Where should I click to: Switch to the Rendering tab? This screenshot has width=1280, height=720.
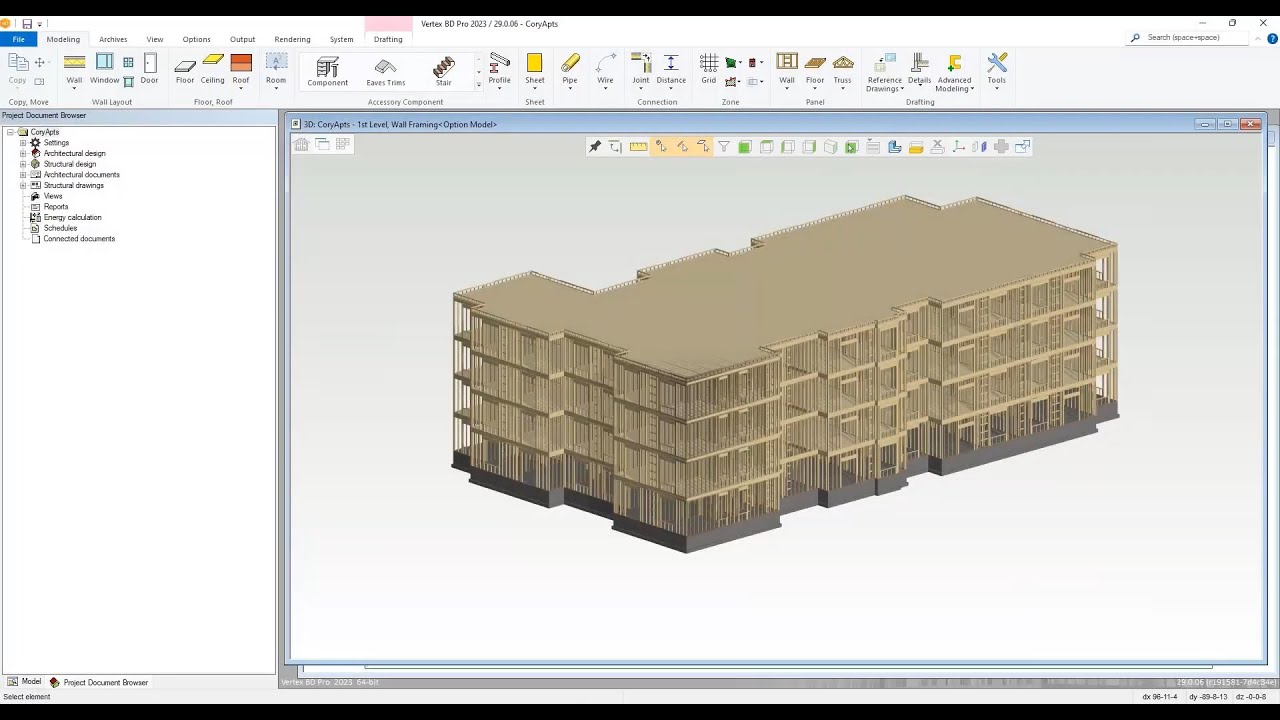(x=292, y=39)
